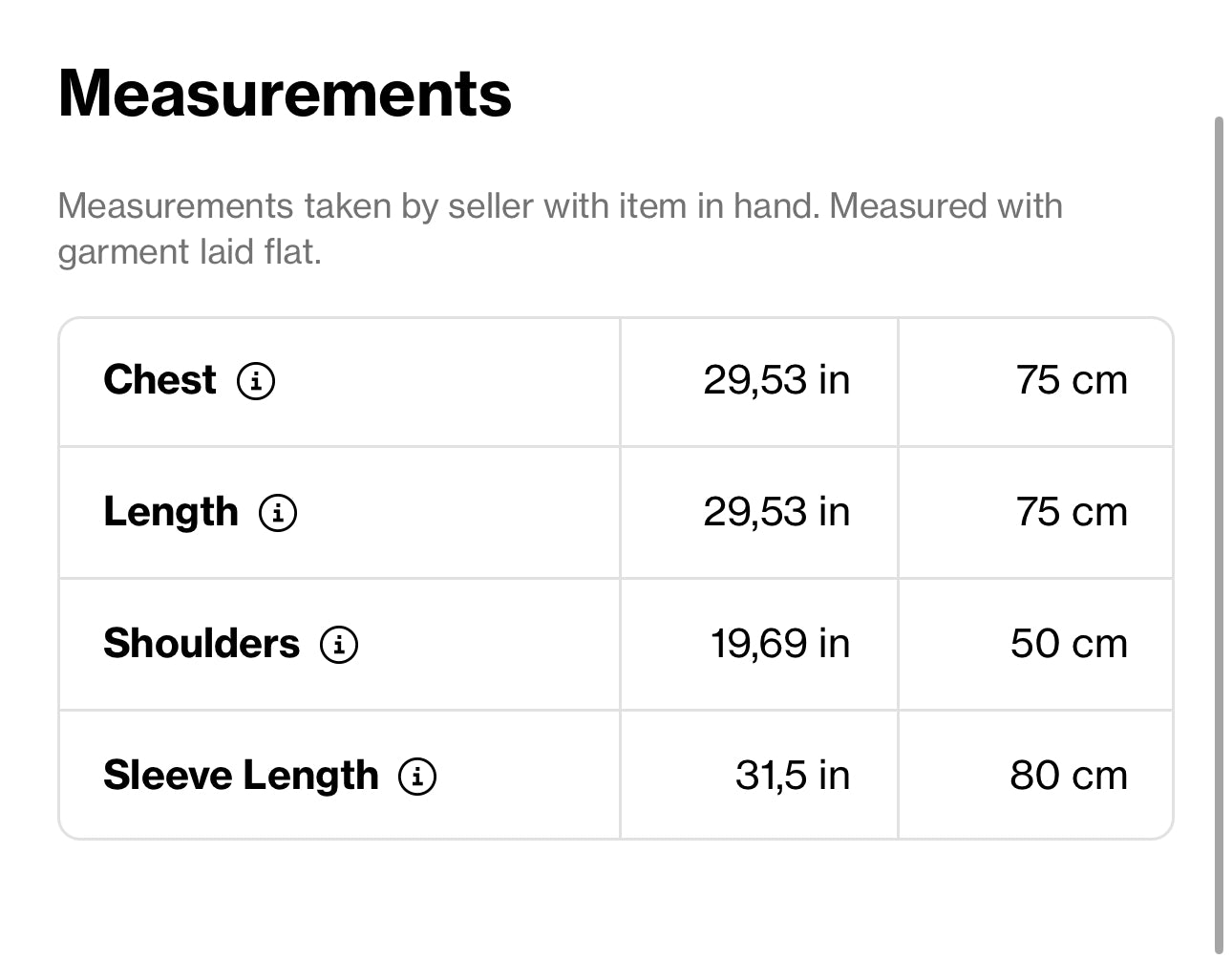Image resolution: width=1232 pixels, height=959 pixels.
Task: Select the Sleeve Length row label
Action: pos(241,776)
